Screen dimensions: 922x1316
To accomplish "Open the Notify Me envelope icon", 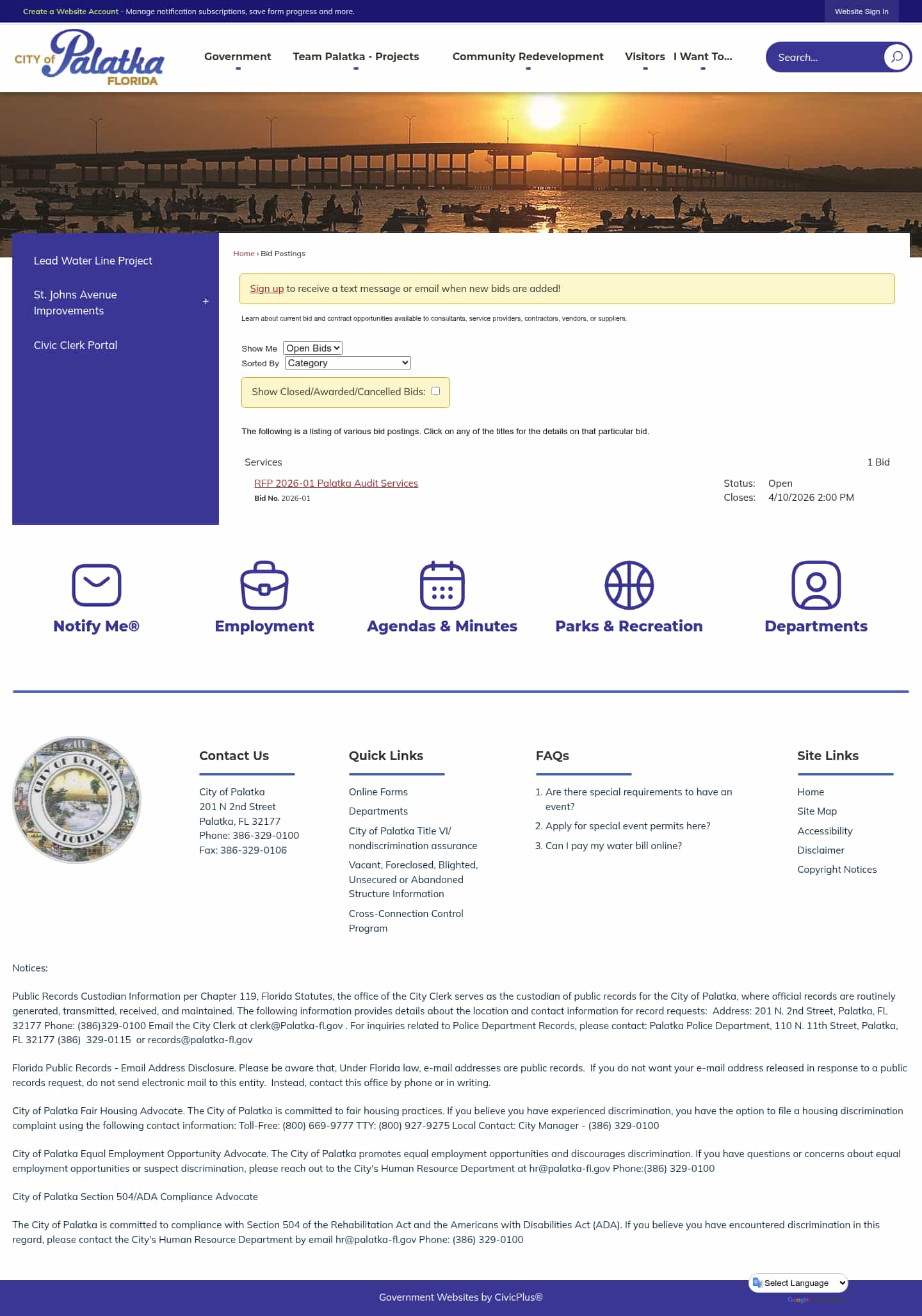I will point(97,585).
